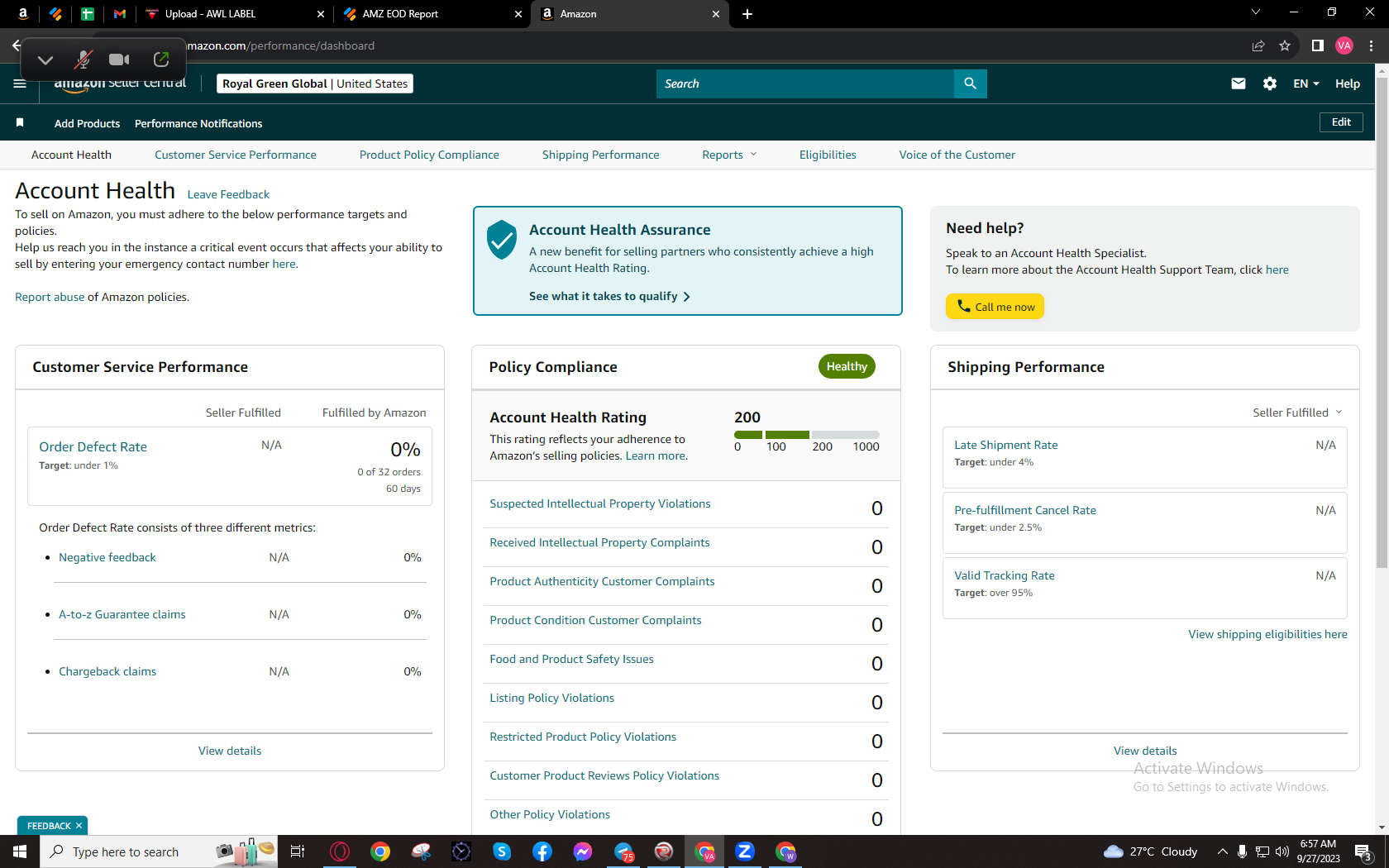
Task: Expand the Reports dropdown menu
Action: point(729,155)
